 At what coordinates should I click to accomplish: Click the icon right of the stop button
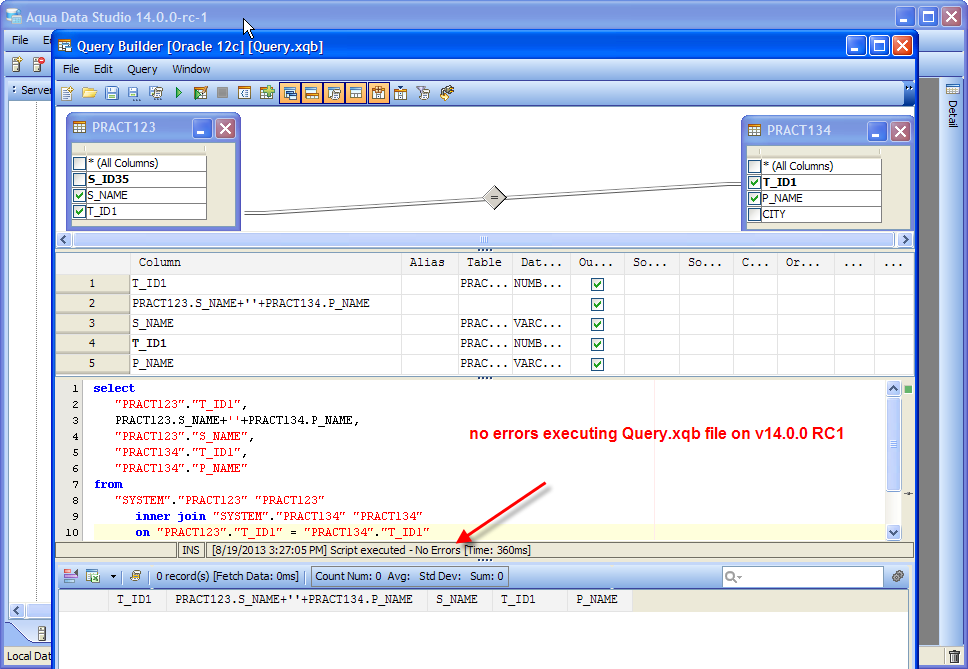pyautogui.click(x=244, y=93)
